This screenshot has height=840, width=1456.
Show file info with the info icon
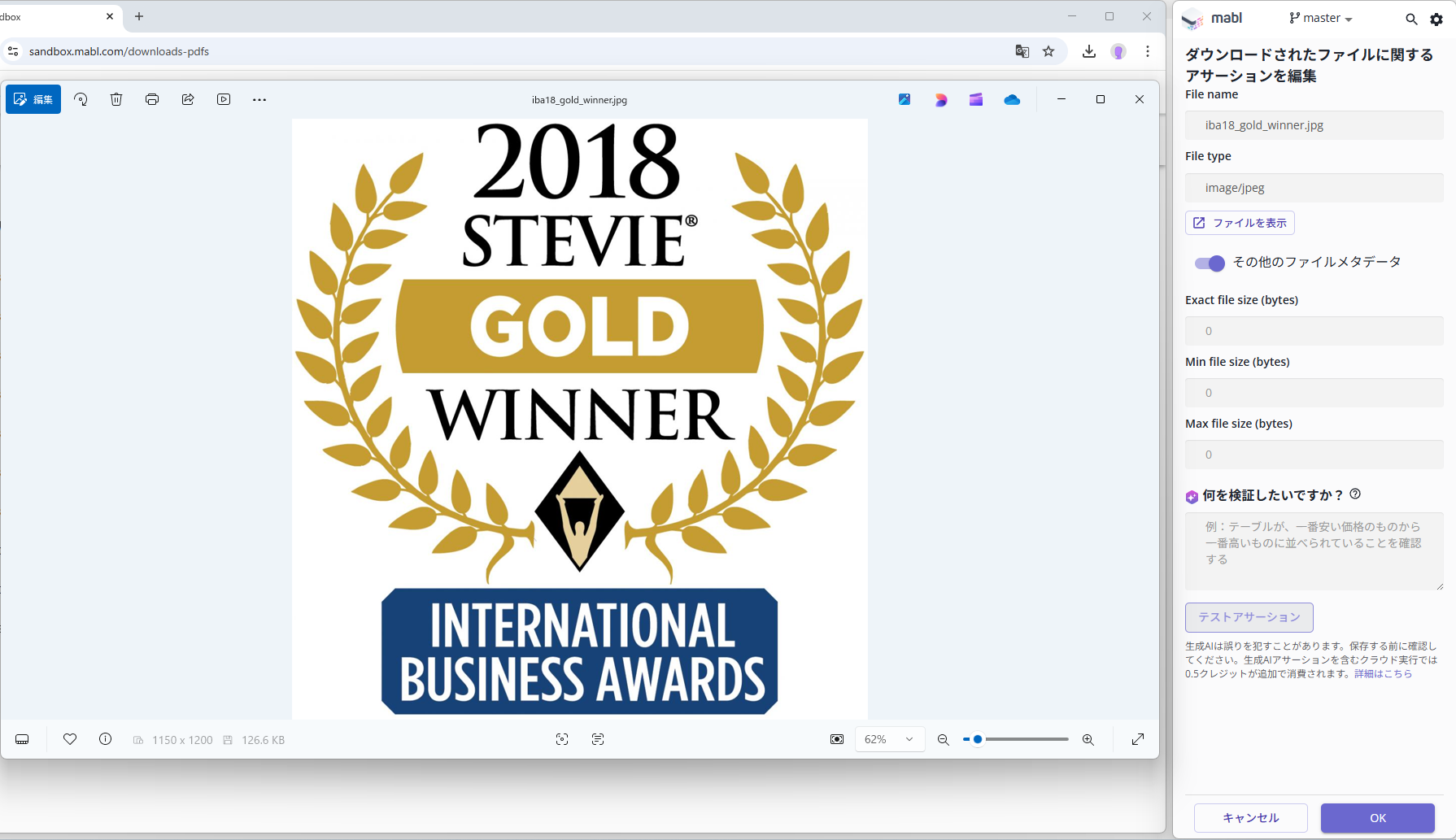click(x=106, y=739)
